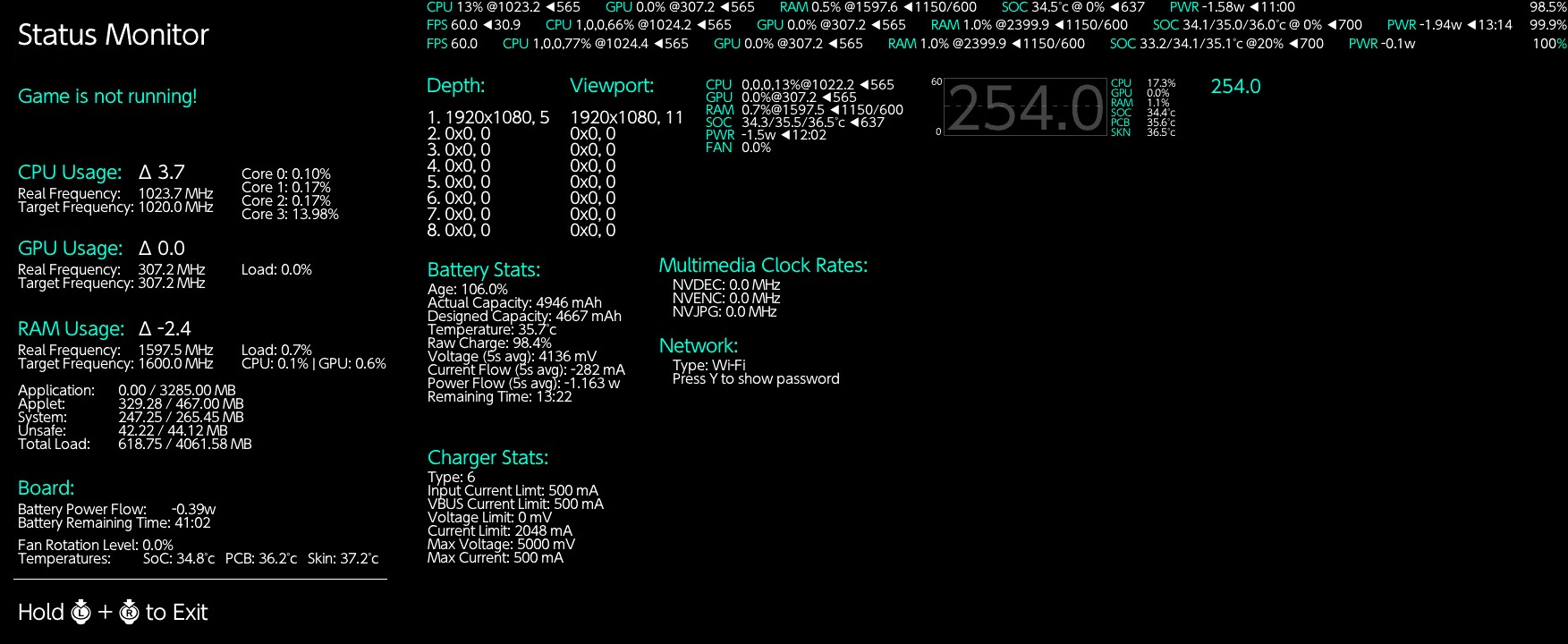The width and height of the screenshot is (1568, 644).
Task: Select depth row '1. 1920x1080, 5'
Action: pyautogui.click(x=488, y=117)
